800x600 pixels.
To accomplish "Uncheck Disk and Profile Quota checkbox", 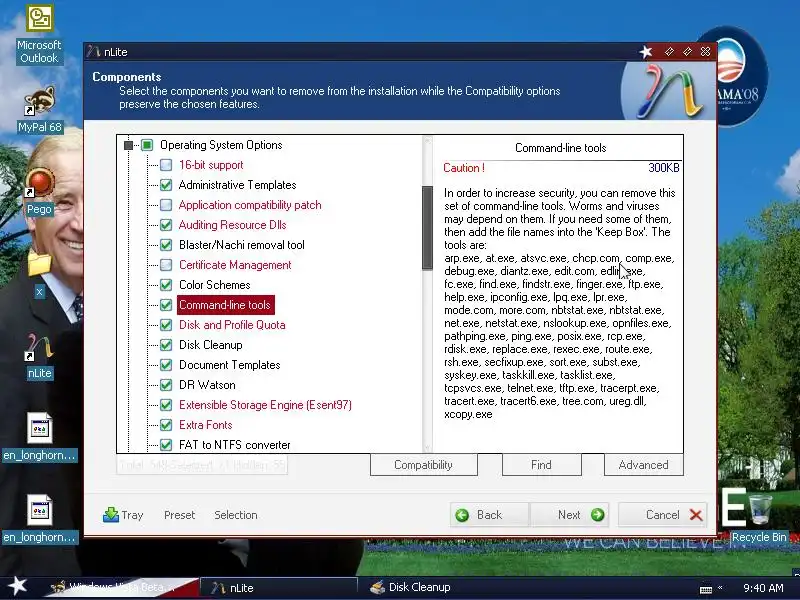I will click(x=166, y=324).
